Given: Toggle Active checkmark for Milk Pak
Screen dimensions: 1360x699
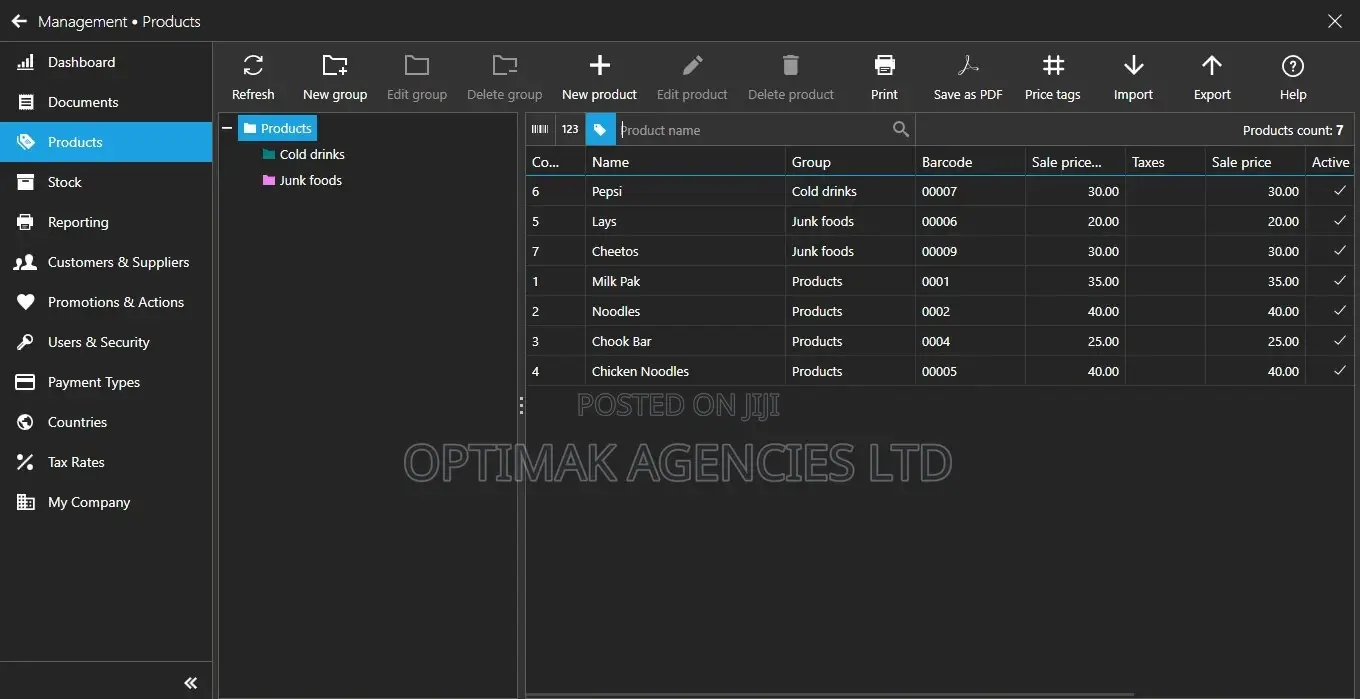Looking at the screenshot, I should point(1340,280).
